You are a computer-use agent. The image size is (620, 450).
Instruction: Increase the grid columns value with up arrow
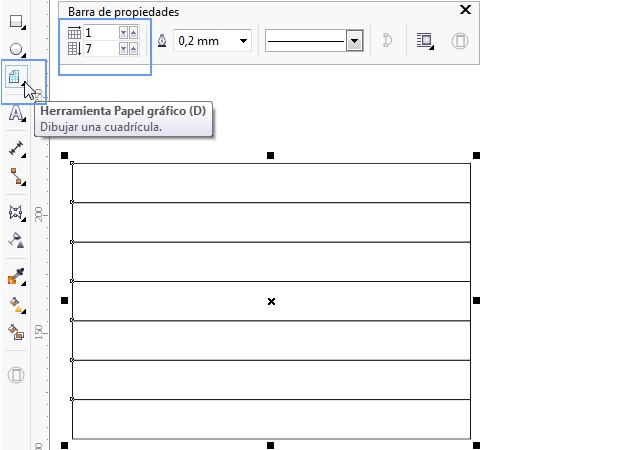point(134,33)
